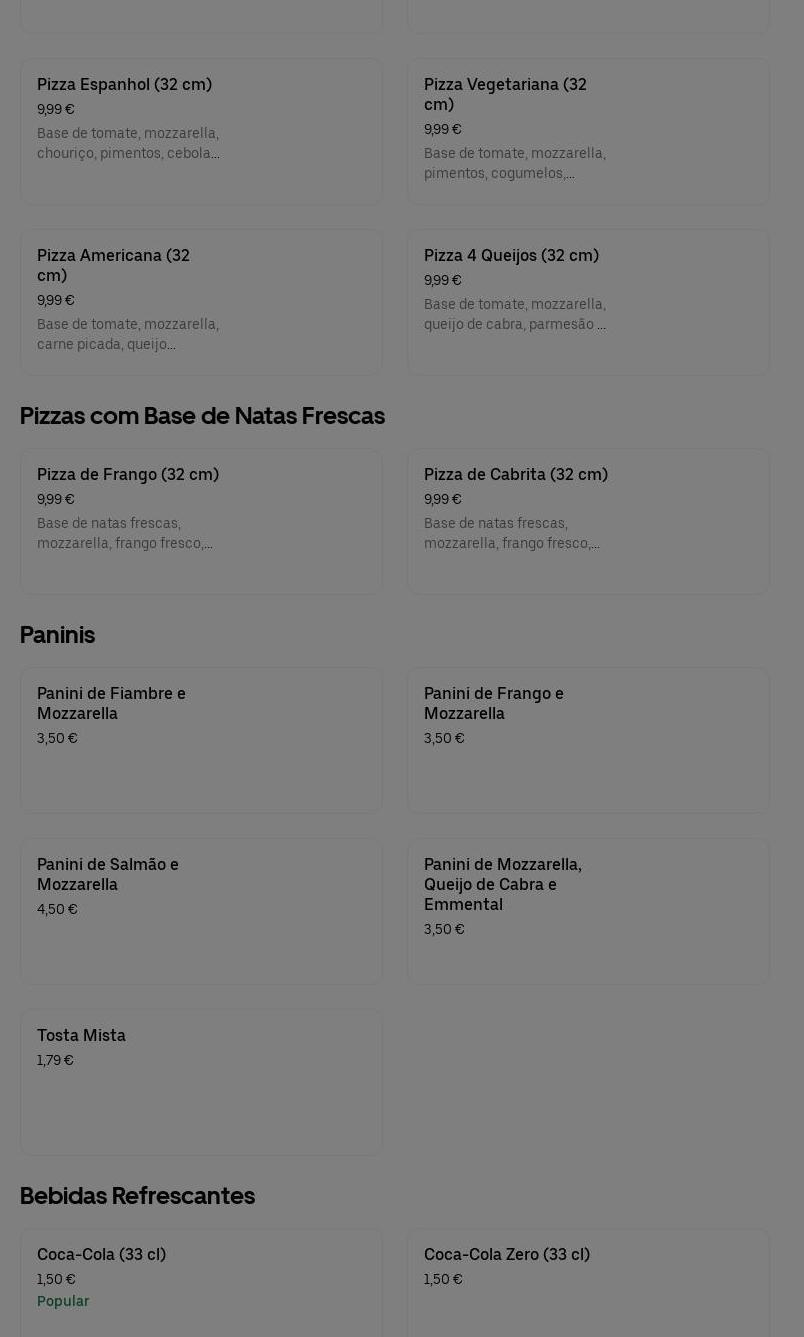The width and height of the screenshot is (804, 1337).
Task: Click the Paninis section heading
Action: tap(57, 635)
